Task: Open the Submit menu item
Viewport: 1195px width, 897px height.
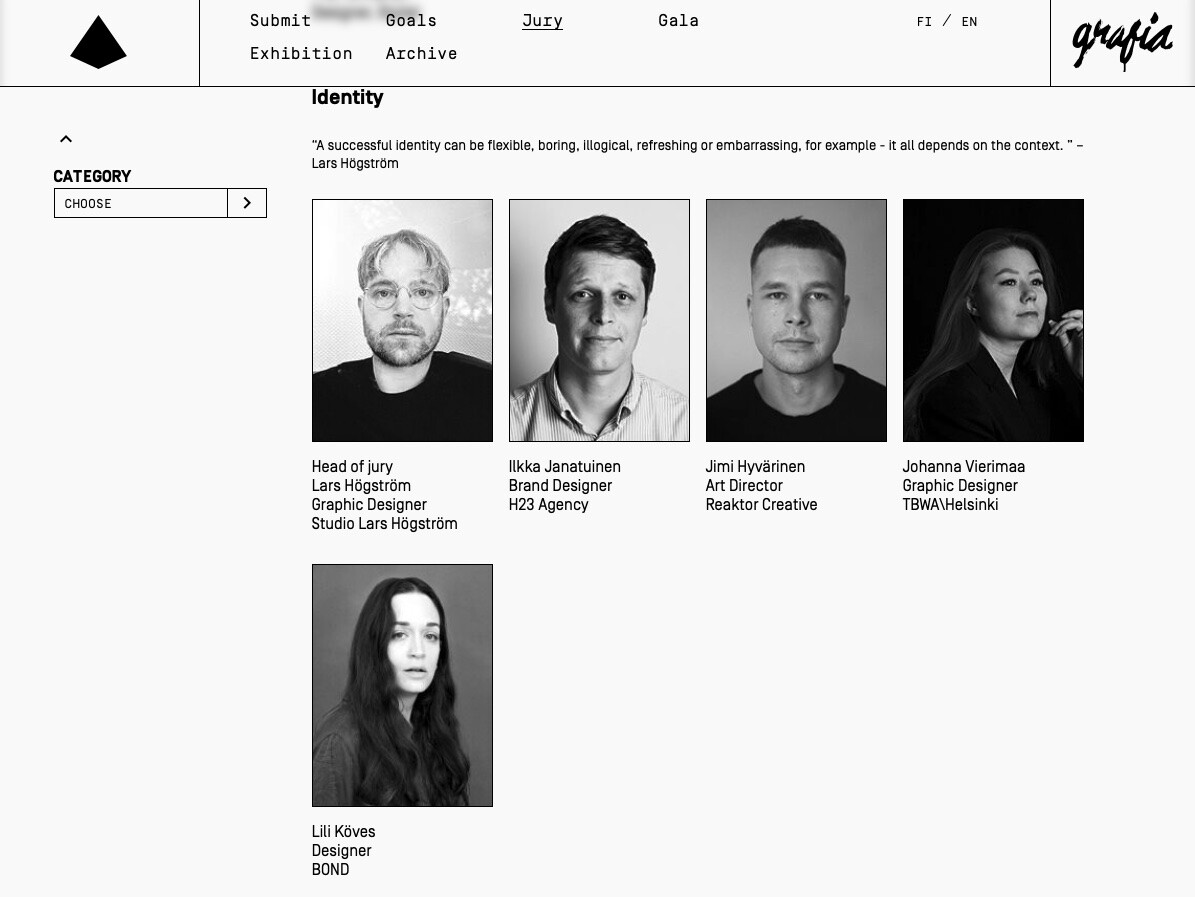Action: pos(280,21)
